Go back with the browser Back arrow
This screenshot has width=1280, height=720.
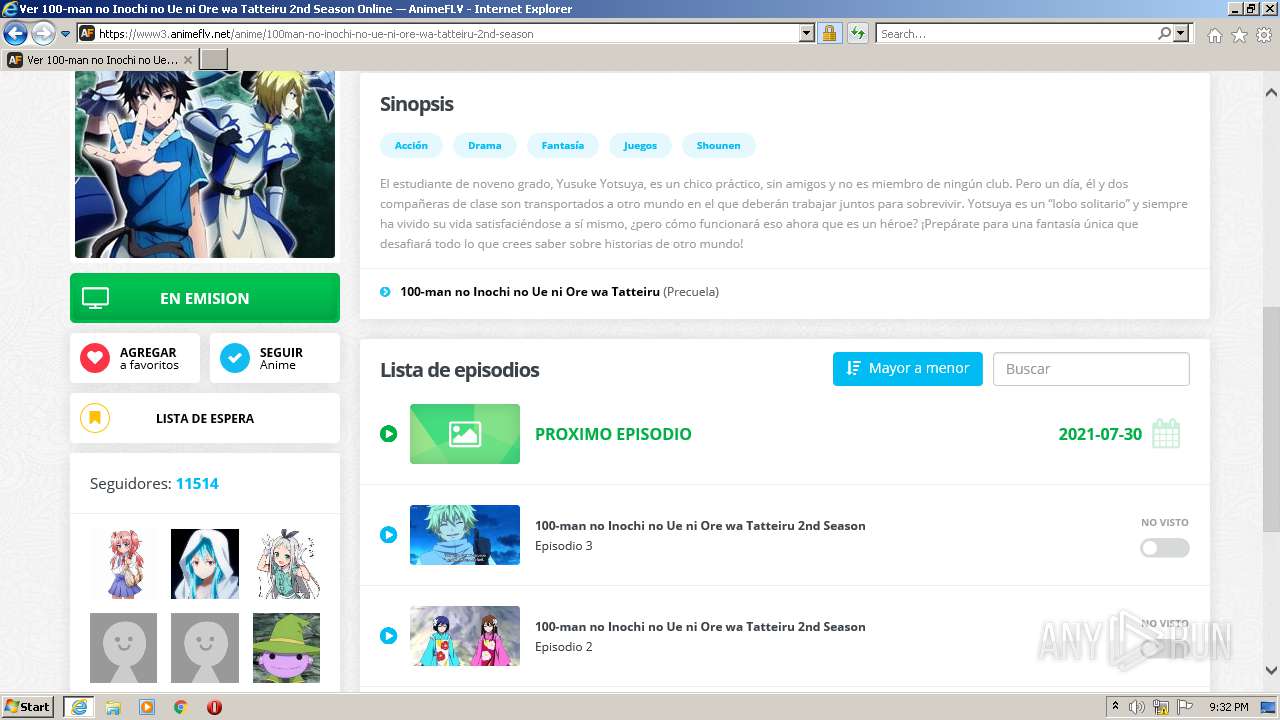pyautogui.click(x=15, y=34)
